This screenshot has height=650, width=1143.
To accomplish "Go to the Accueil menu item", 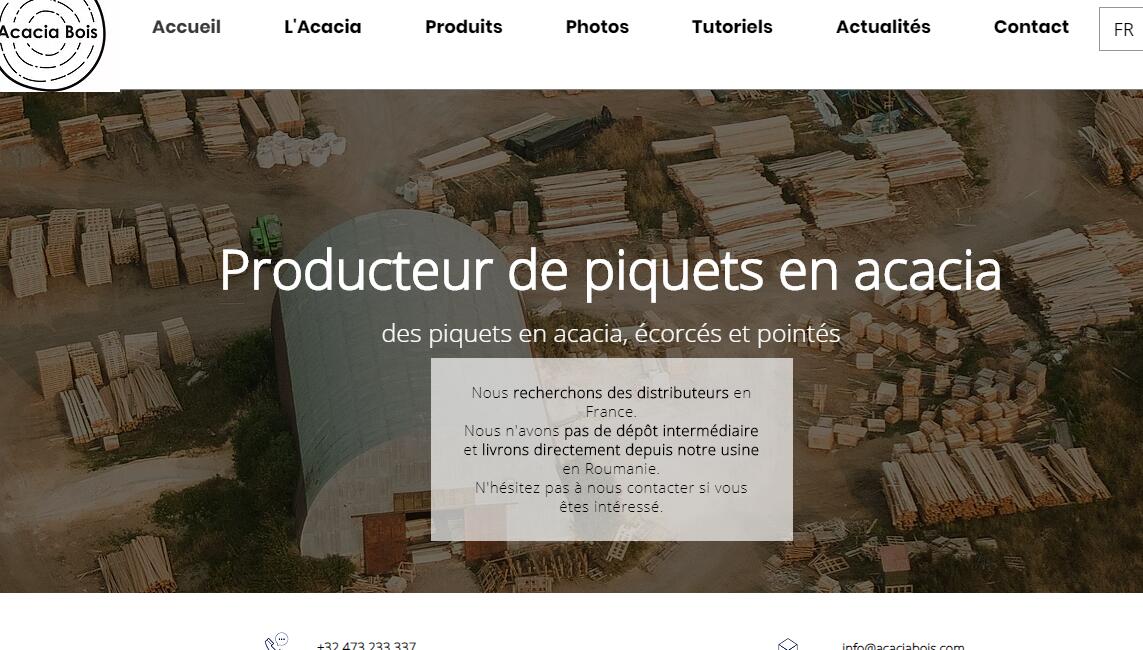I will tap(186, 27).
